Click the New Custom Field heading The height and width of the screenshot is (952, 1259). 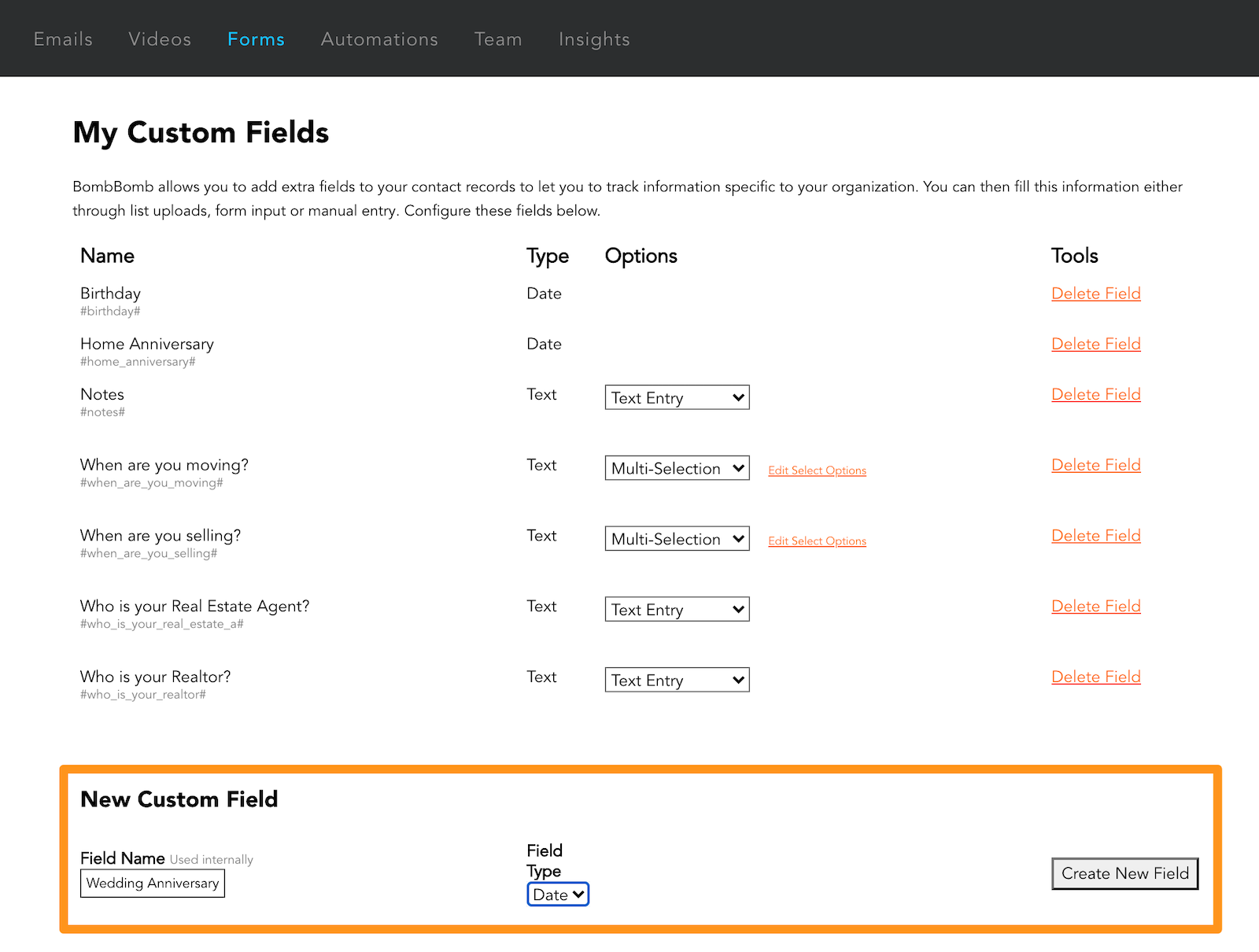(x=179, y=799)
